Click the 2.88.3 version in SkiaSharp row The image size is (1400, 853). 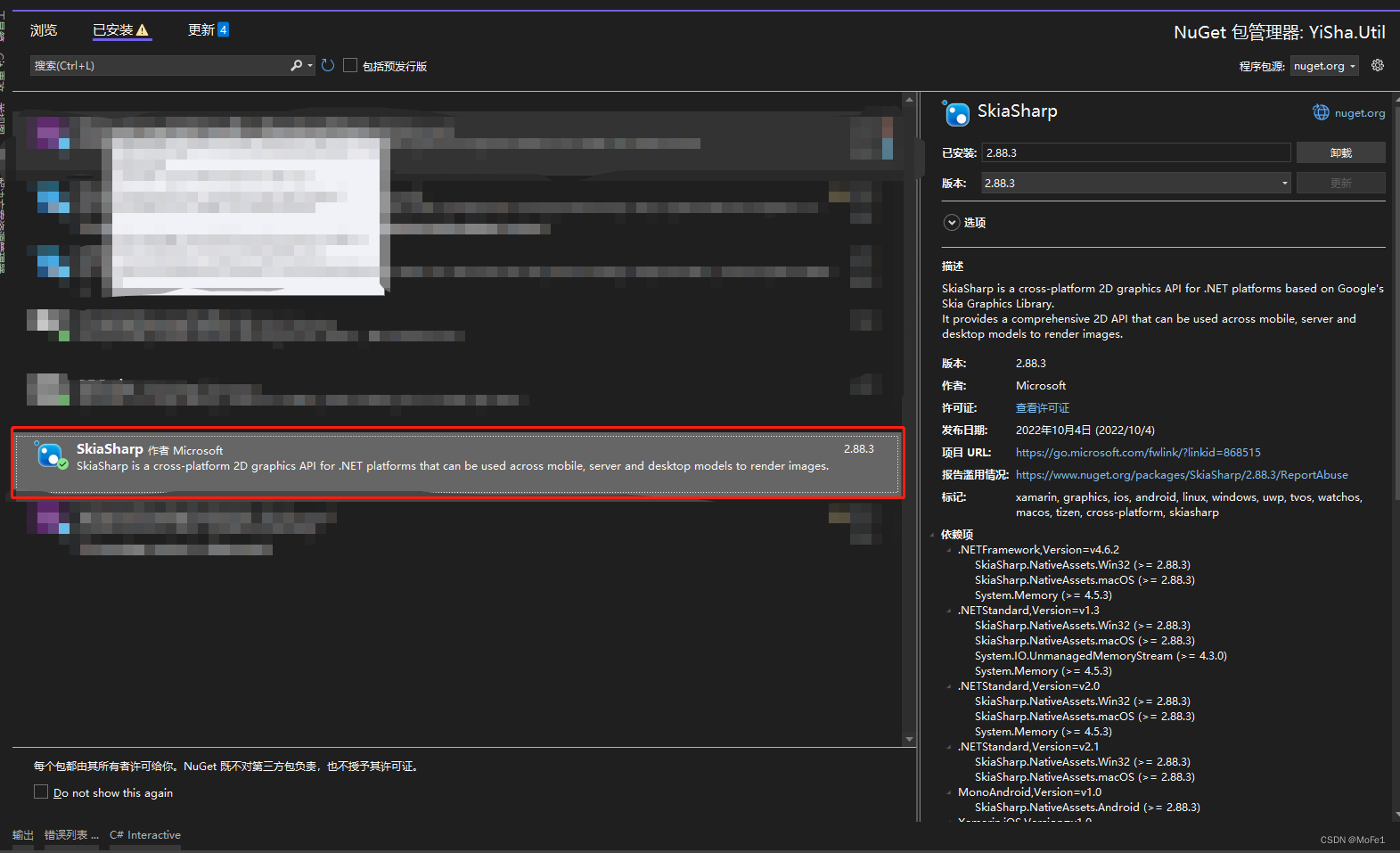pos(859,449)
